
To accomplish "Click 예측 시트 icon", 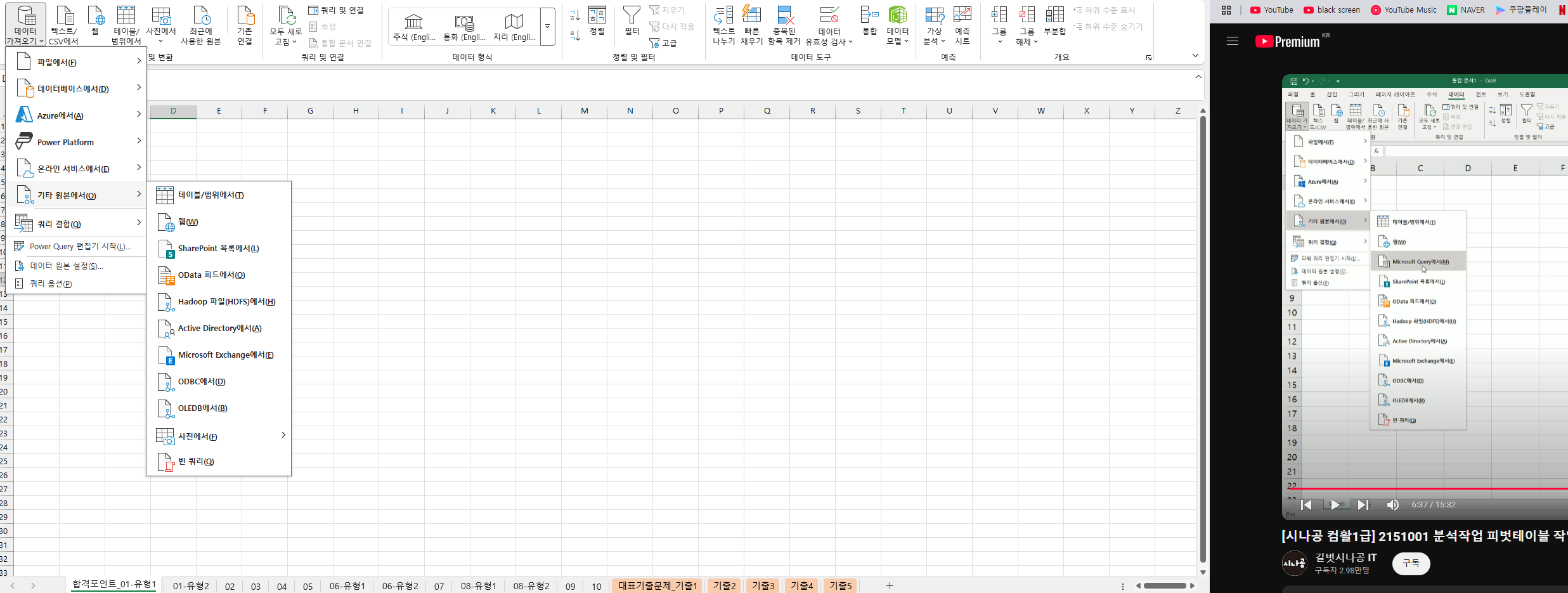I will pyautogui.click(x=962, y=16).
